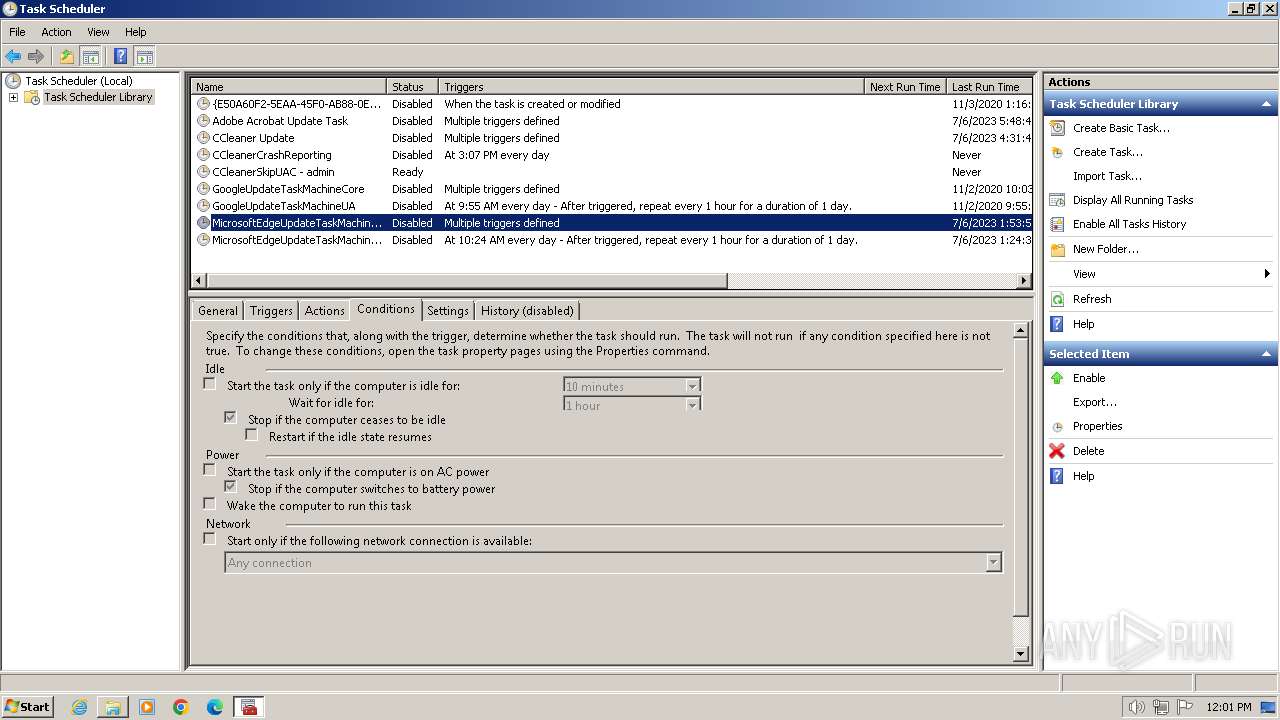1280x720 pixels.
Task: Switch to the History (disabled) tab
Action: [527, 311]
